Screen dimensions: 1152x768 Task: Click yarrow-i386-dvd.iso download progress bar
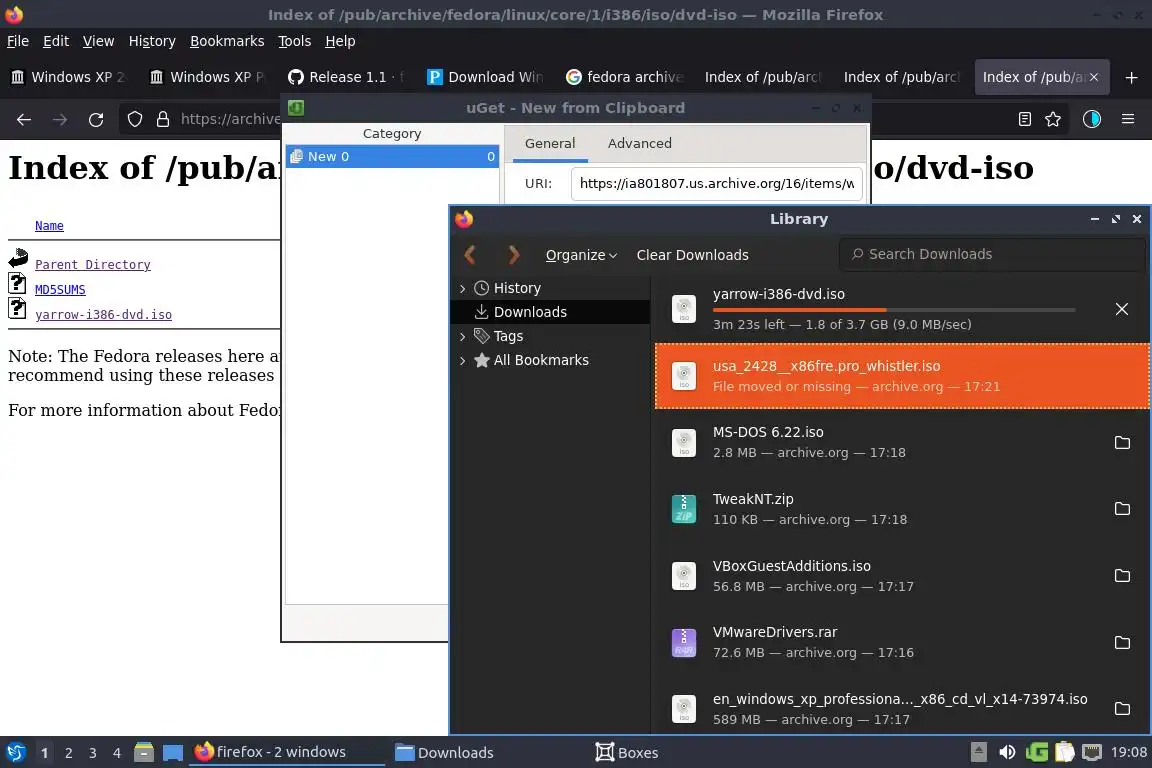(893, 310)
